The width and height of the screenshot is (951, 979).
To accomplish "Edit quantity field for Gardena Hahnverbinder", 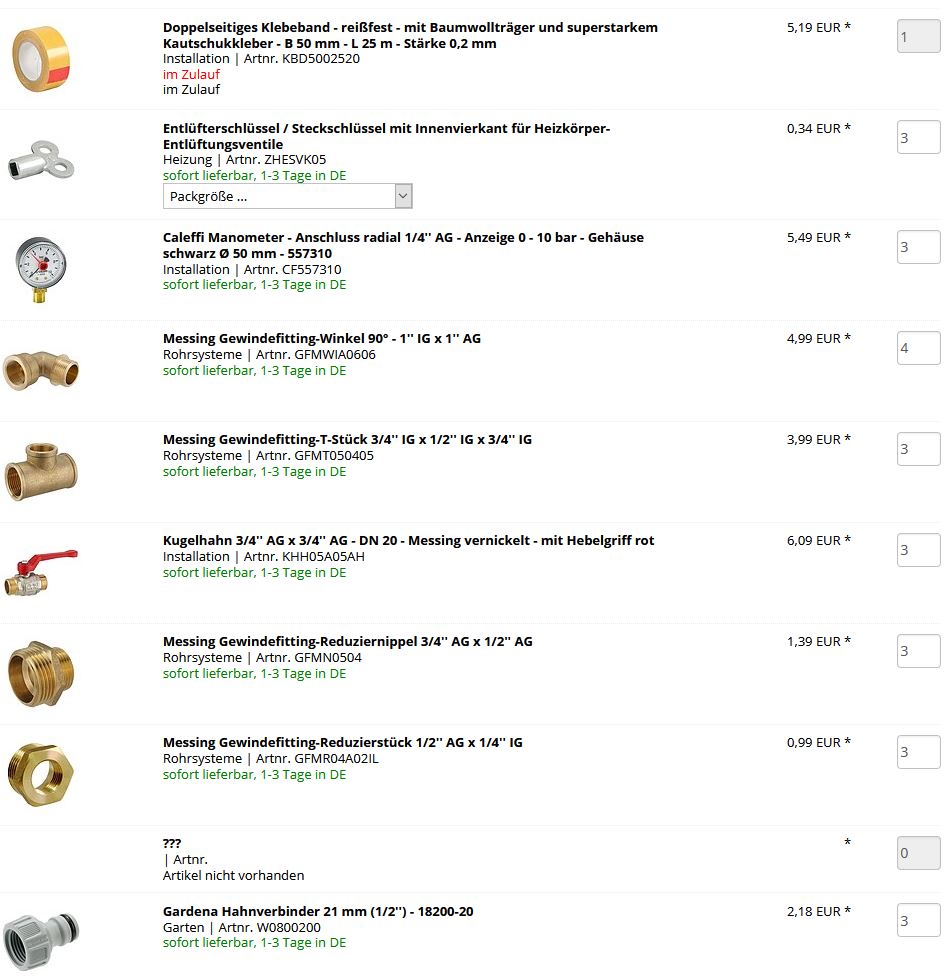I will [x=919, y=920].
